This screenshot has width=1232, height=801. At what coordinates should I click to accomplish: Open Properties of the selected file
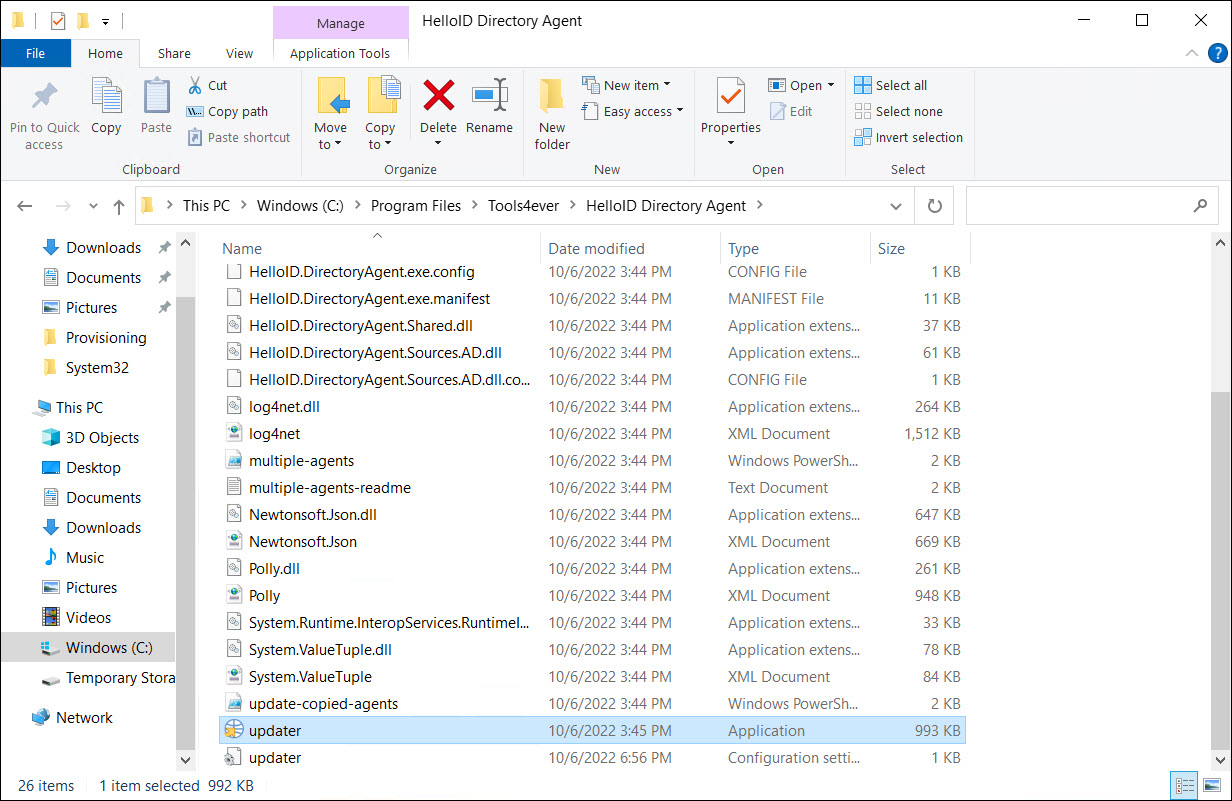(x=731, y=114)
